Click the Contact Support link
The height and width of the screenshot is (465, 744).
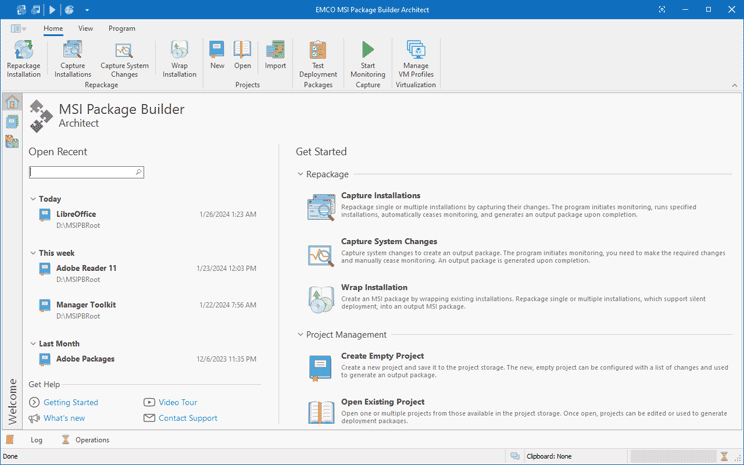(x=188, y=418)
